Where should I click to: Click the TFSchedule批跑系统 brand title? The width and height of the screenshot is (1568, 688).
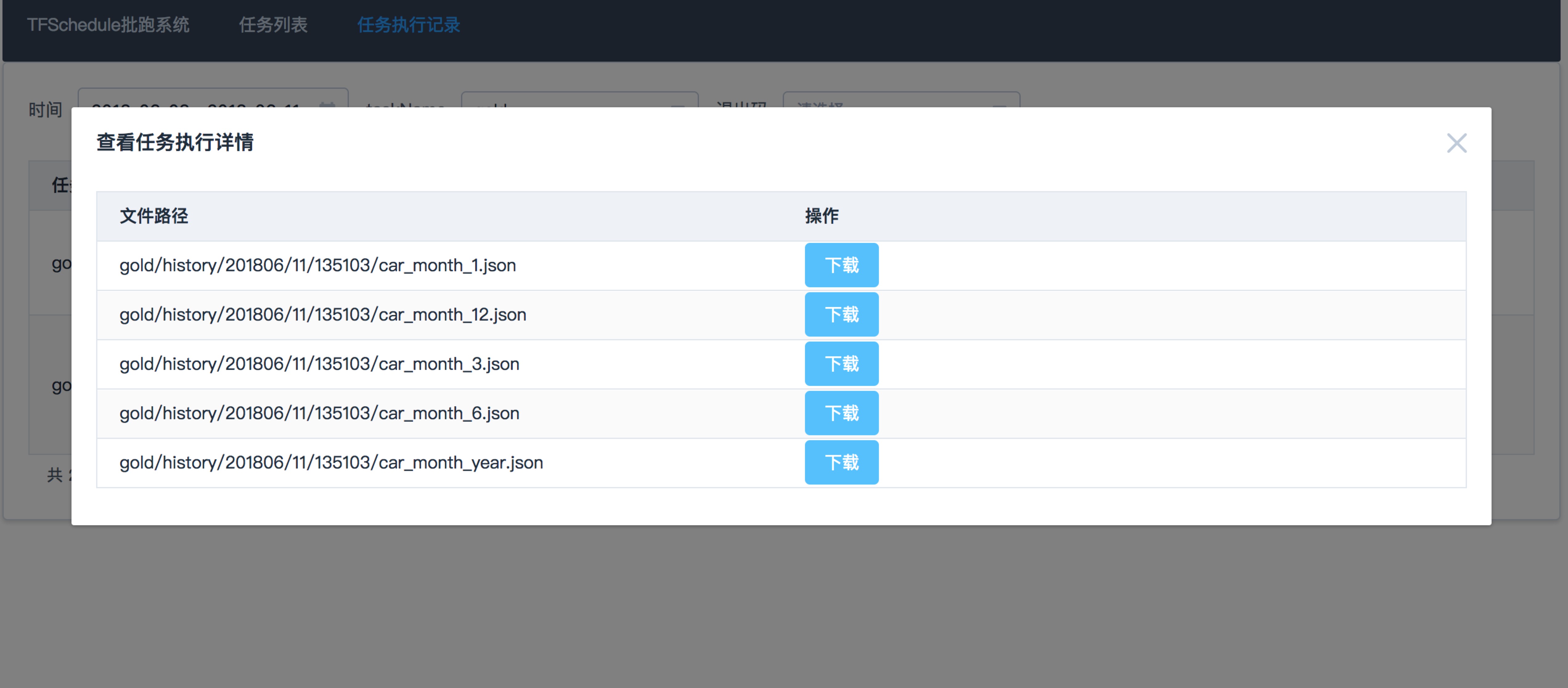108,25
